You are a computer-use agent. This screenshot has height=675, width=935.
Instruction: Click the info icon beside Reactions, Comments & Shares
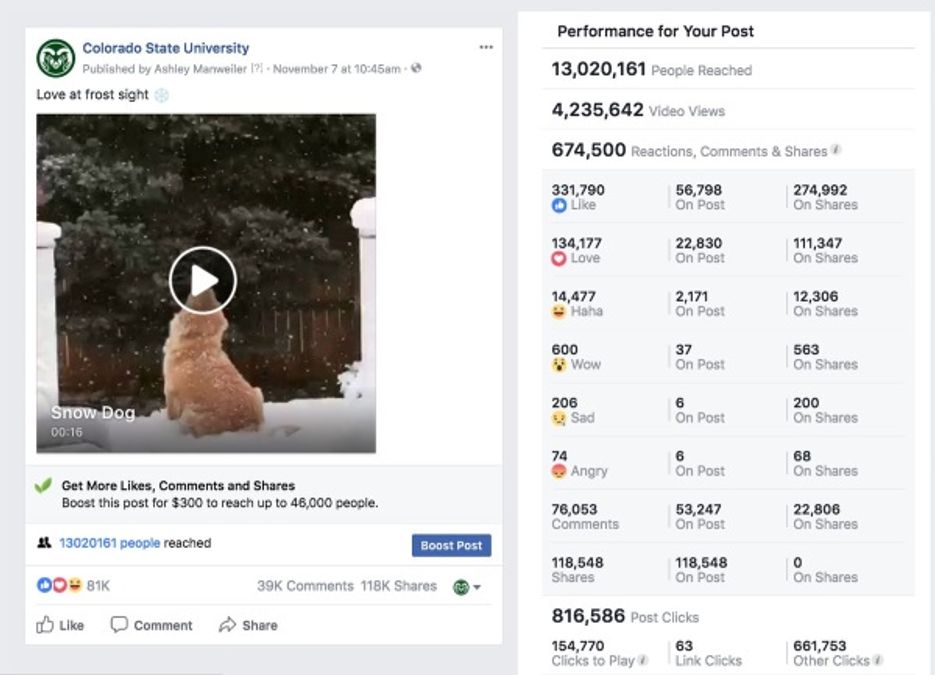coord(836,150)
